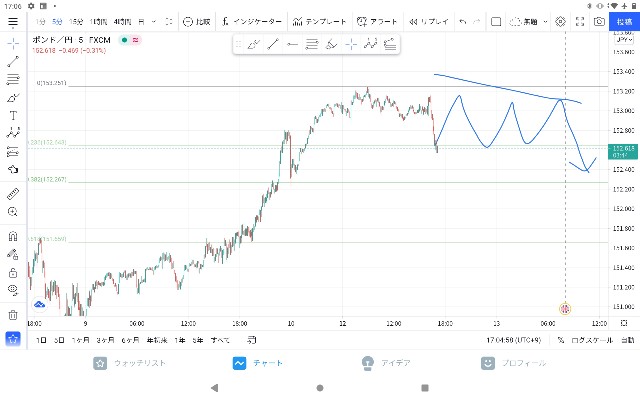Select the trend line tool in left sidebar
This screenshot has width=640, height=400.
click(x=13, y=61)
